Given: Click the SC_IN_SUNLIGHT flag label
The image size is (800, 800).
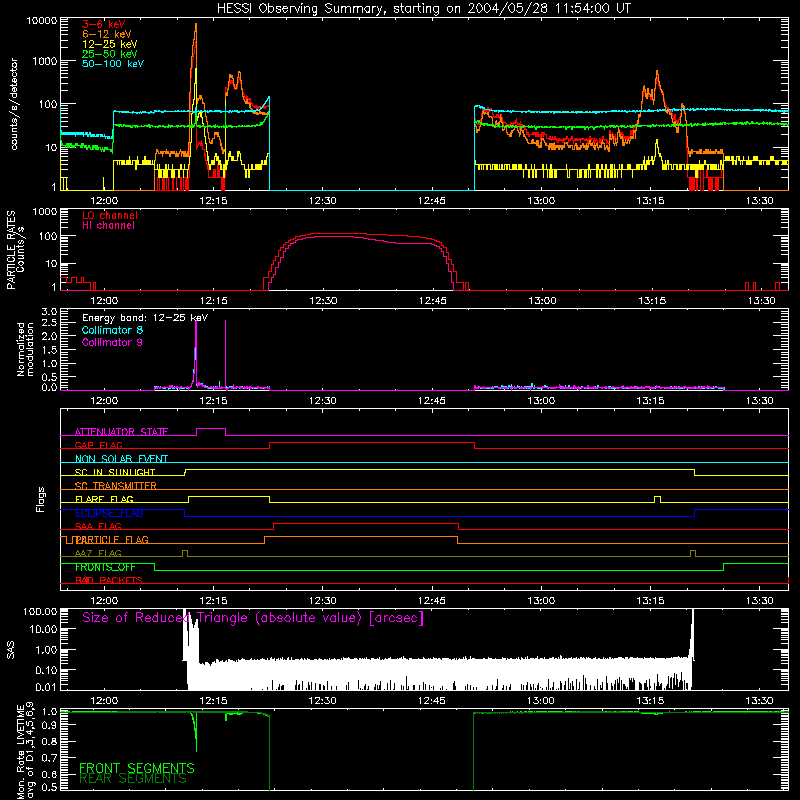Looking at the screenshot, I should 115,472.
